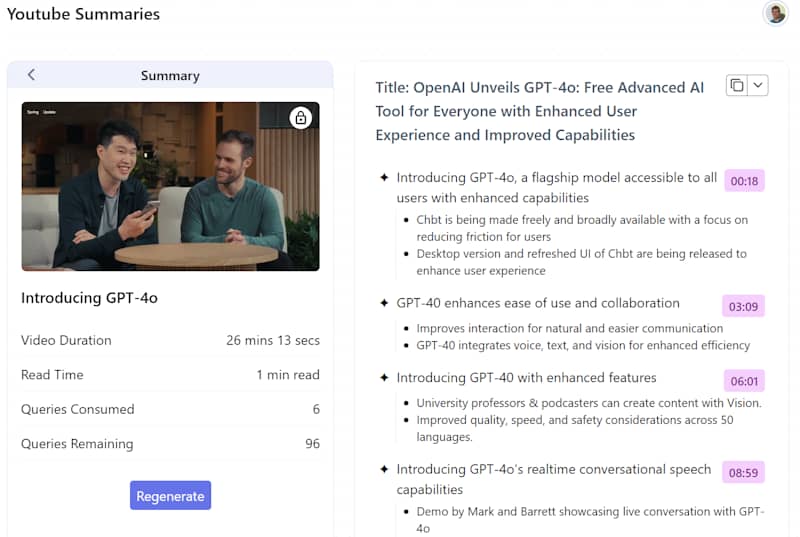The width and height of the screenshot is (800, 537).
Task: Click heading 'GPT-40 enhances ease of use'
Action: 538,303
